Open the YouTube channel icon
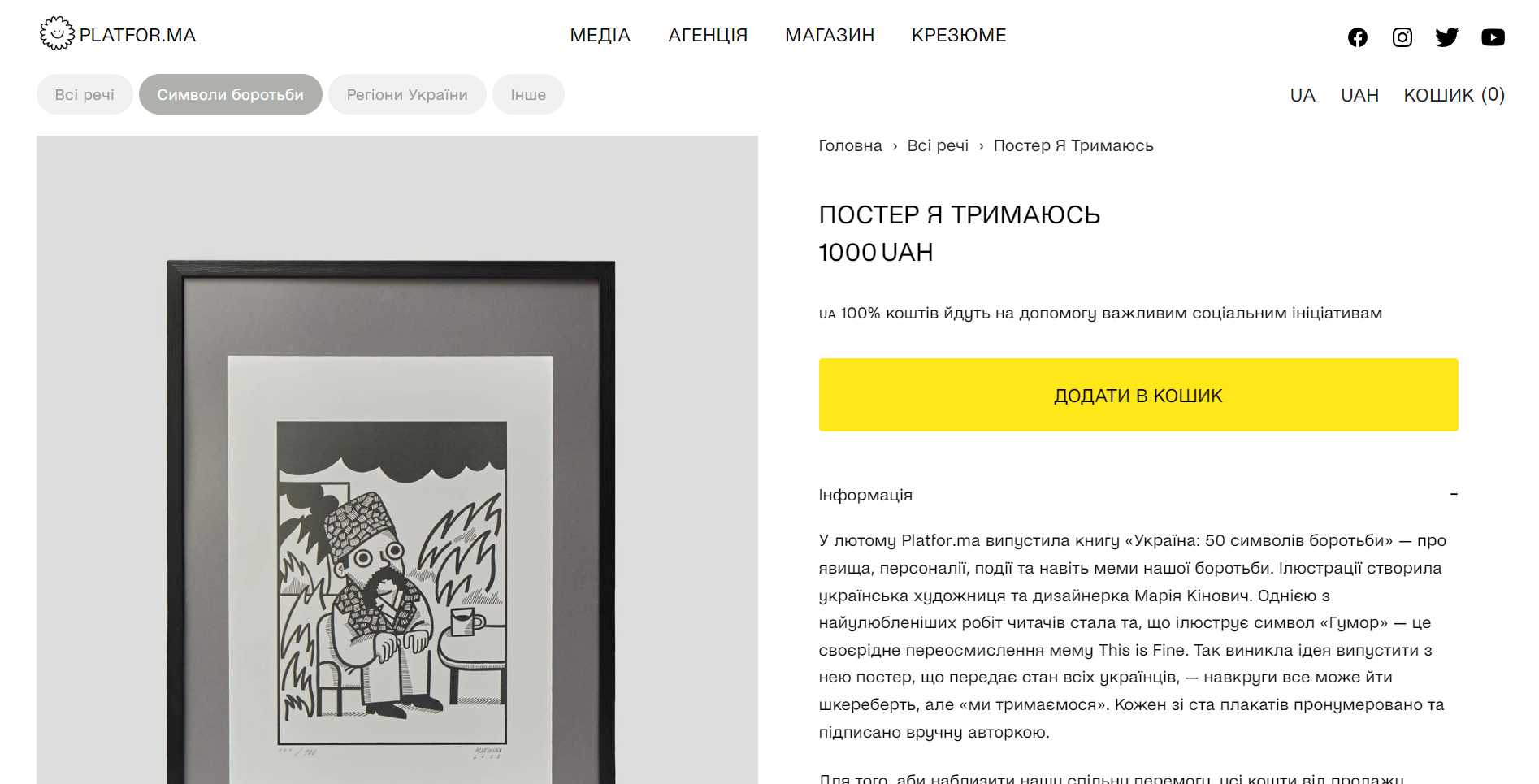Image resolution: width=1539 pixels, height=784 pixels. (x=1493, y=37)
